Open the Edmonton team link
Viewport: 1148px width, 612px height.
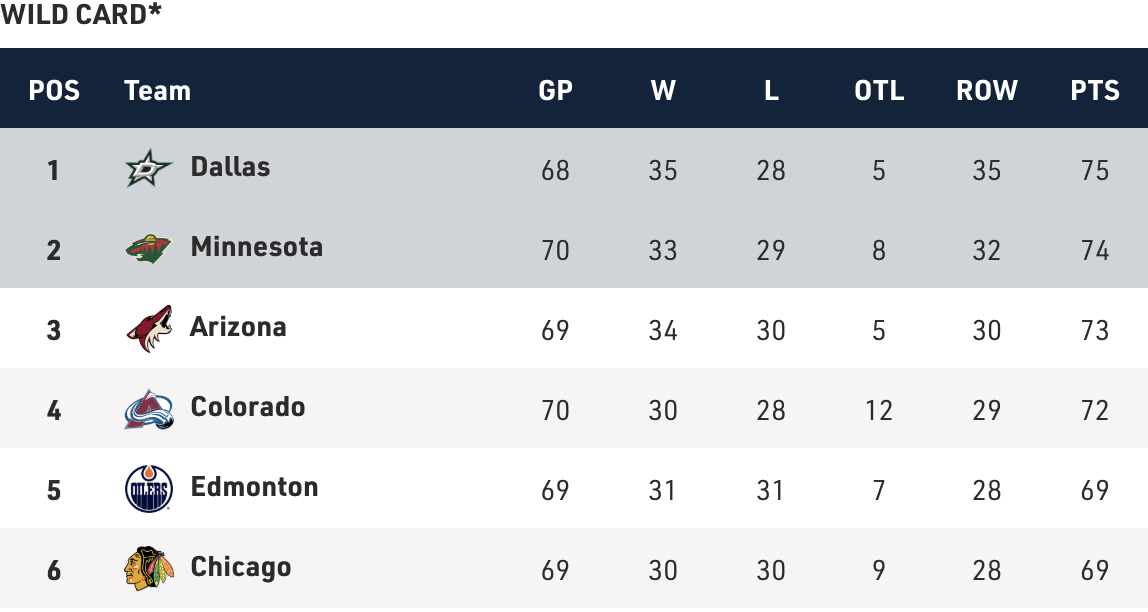pyautogui.click(x=254, y=487)
